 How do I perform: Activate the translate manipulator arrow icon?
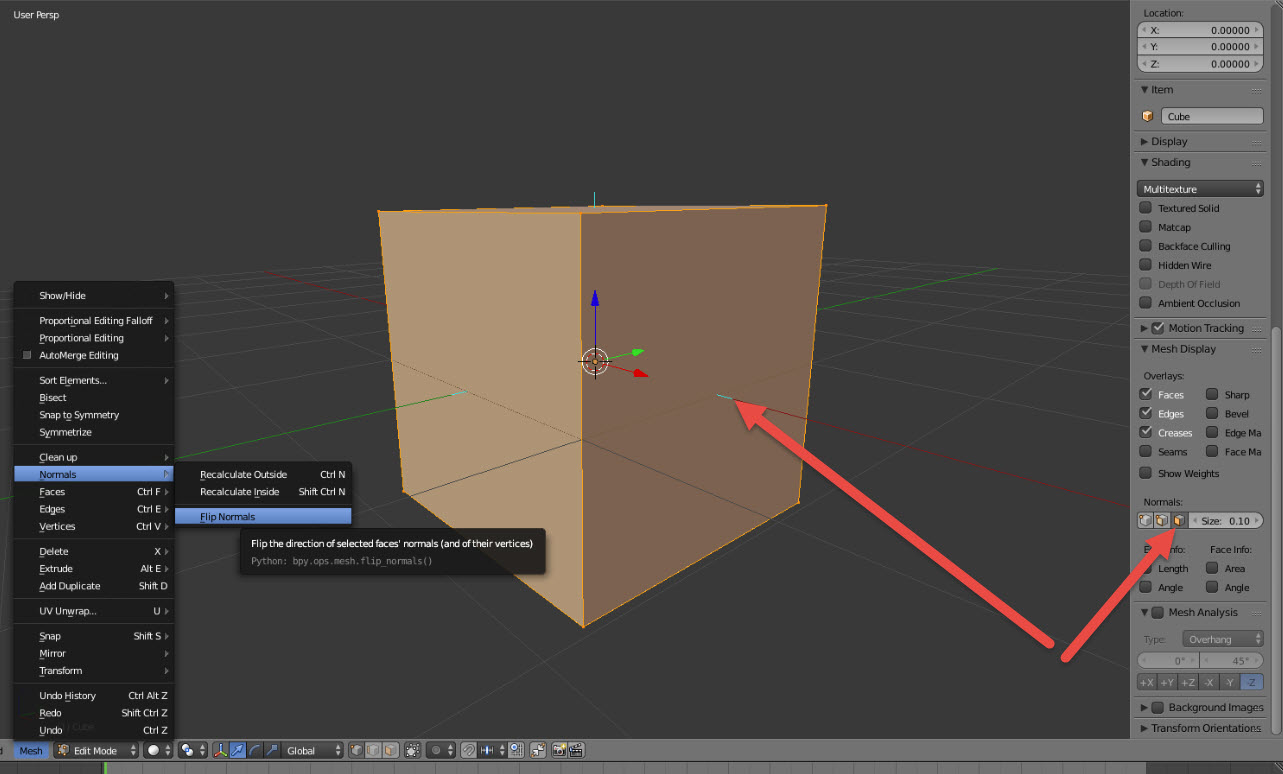(x=238, y=750)
